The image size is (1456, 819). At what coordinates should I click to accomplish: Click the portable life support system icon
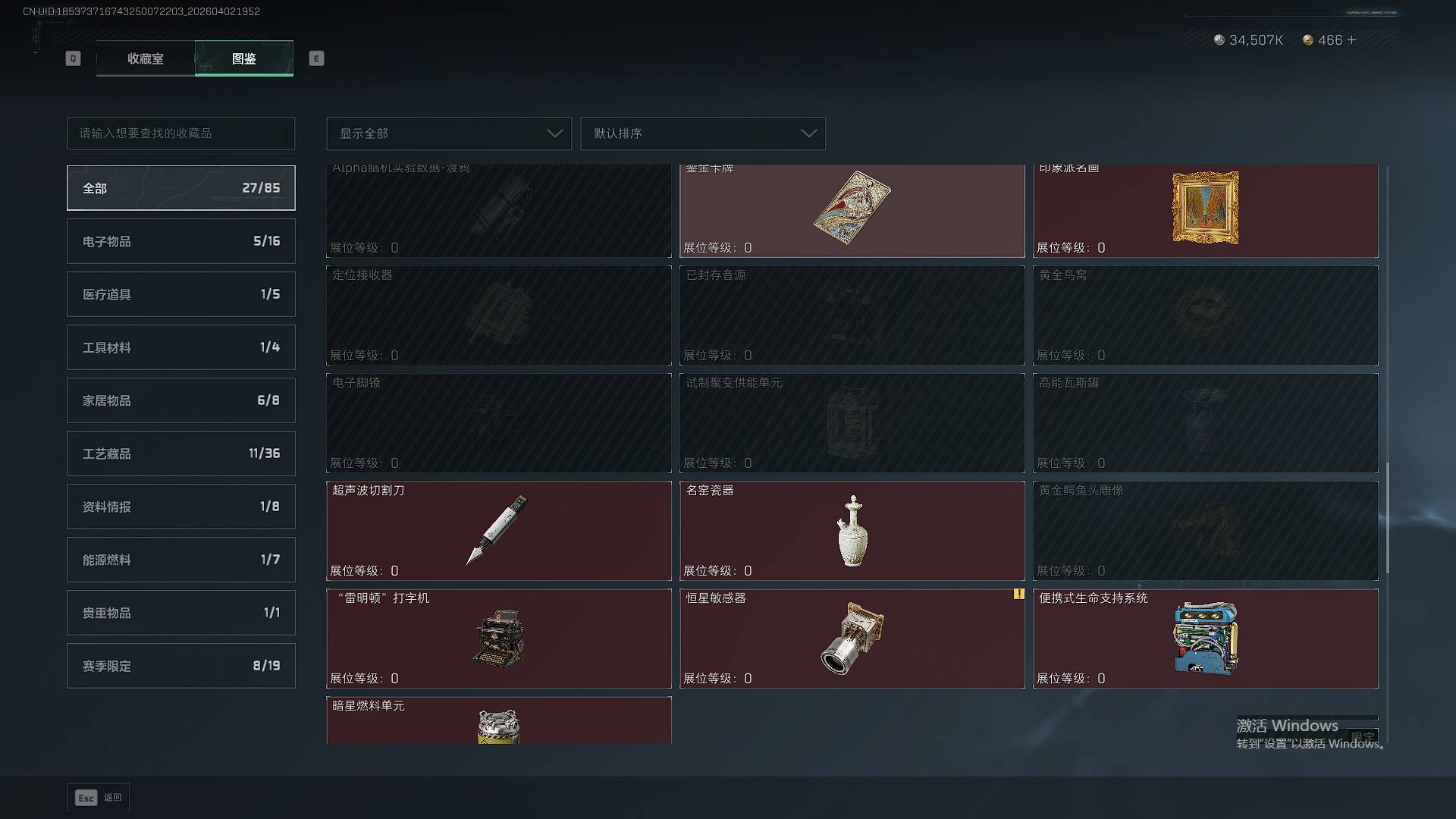[1206, 639]
